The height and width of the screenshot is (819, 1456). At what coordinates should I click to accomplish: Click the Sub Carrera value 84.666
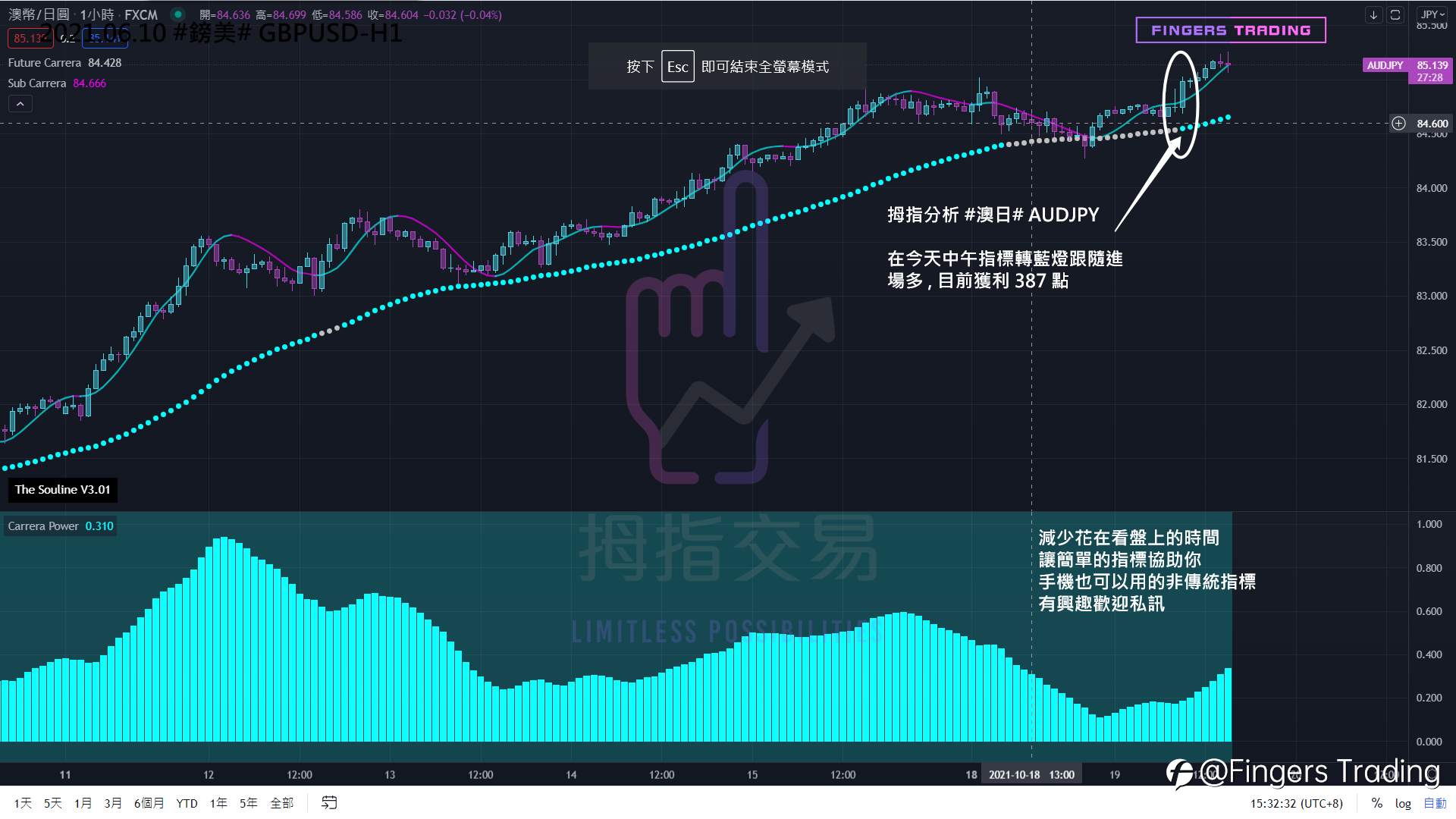[x=89, y=83]
